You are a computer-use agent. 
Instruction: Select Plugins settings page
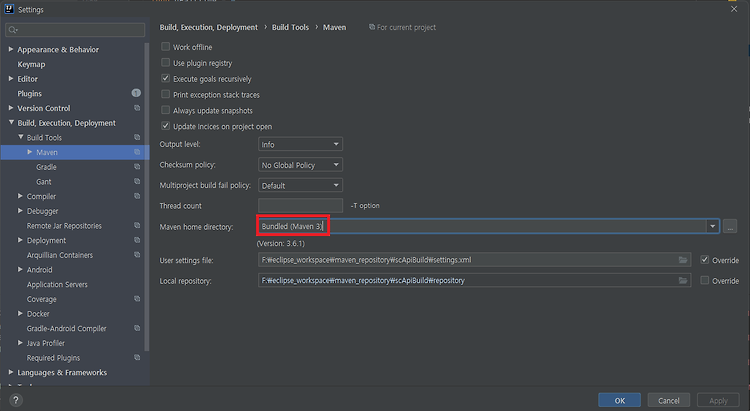pos(30,93)
